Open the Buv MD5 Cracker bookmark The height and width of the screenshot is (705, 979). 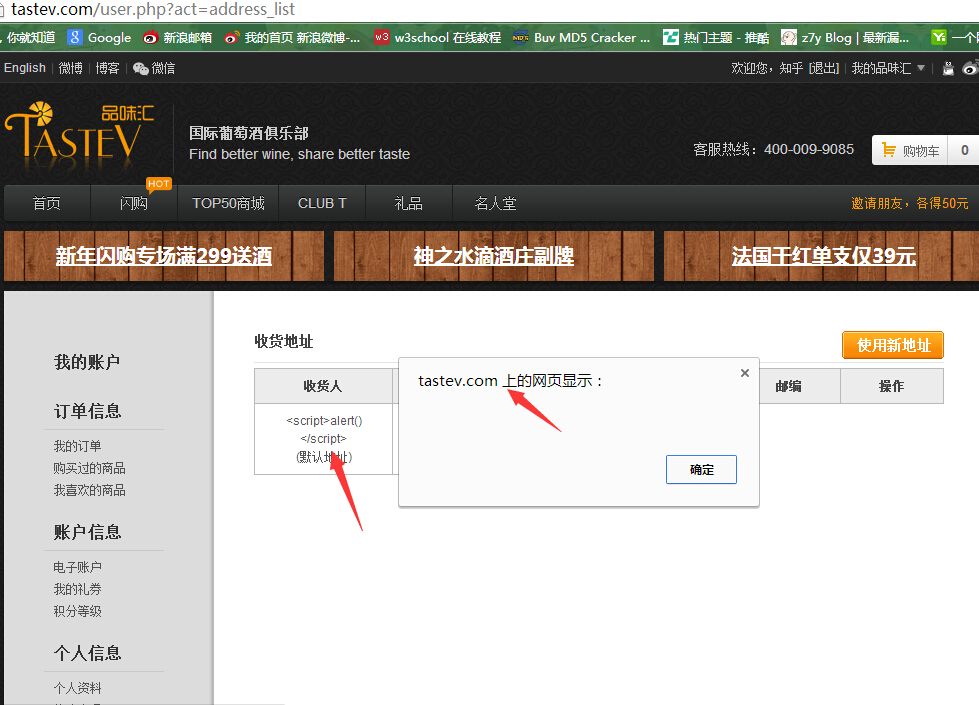click(x=581, y=37)
